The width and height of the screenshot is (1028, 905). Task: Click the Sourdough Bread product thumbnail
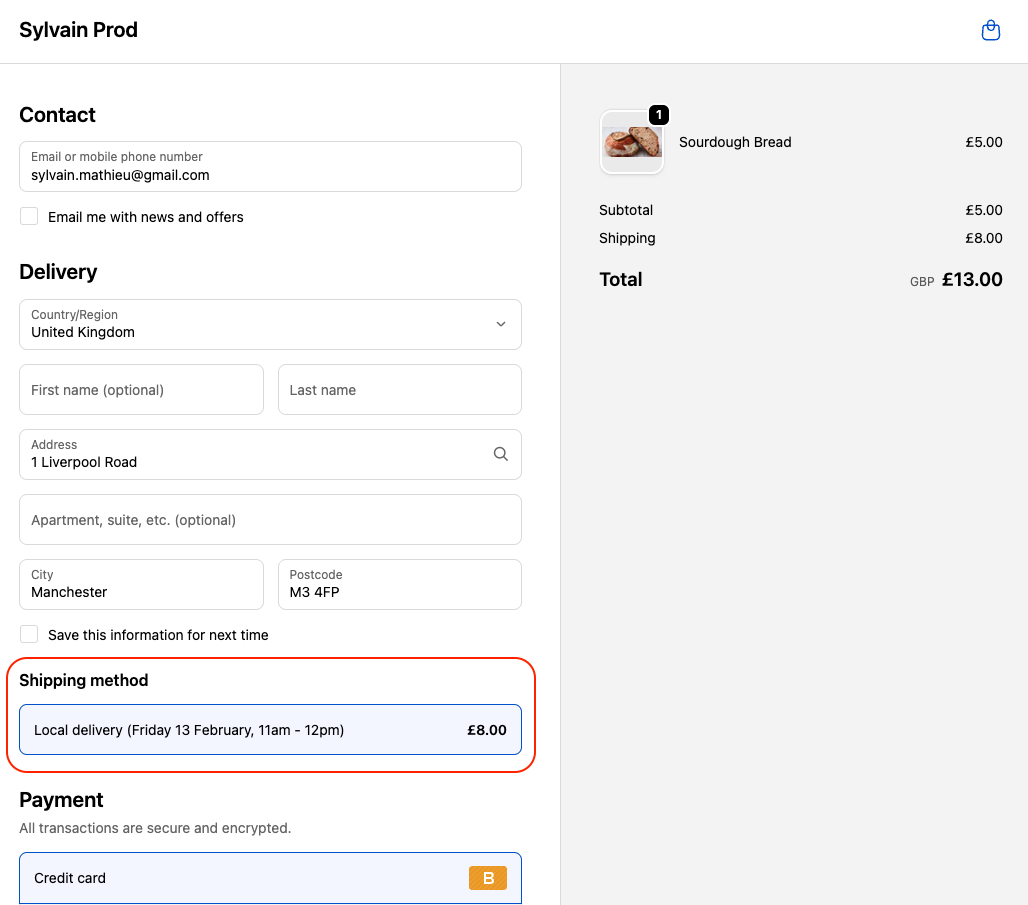pyautogui.click(x=631, y=143)
